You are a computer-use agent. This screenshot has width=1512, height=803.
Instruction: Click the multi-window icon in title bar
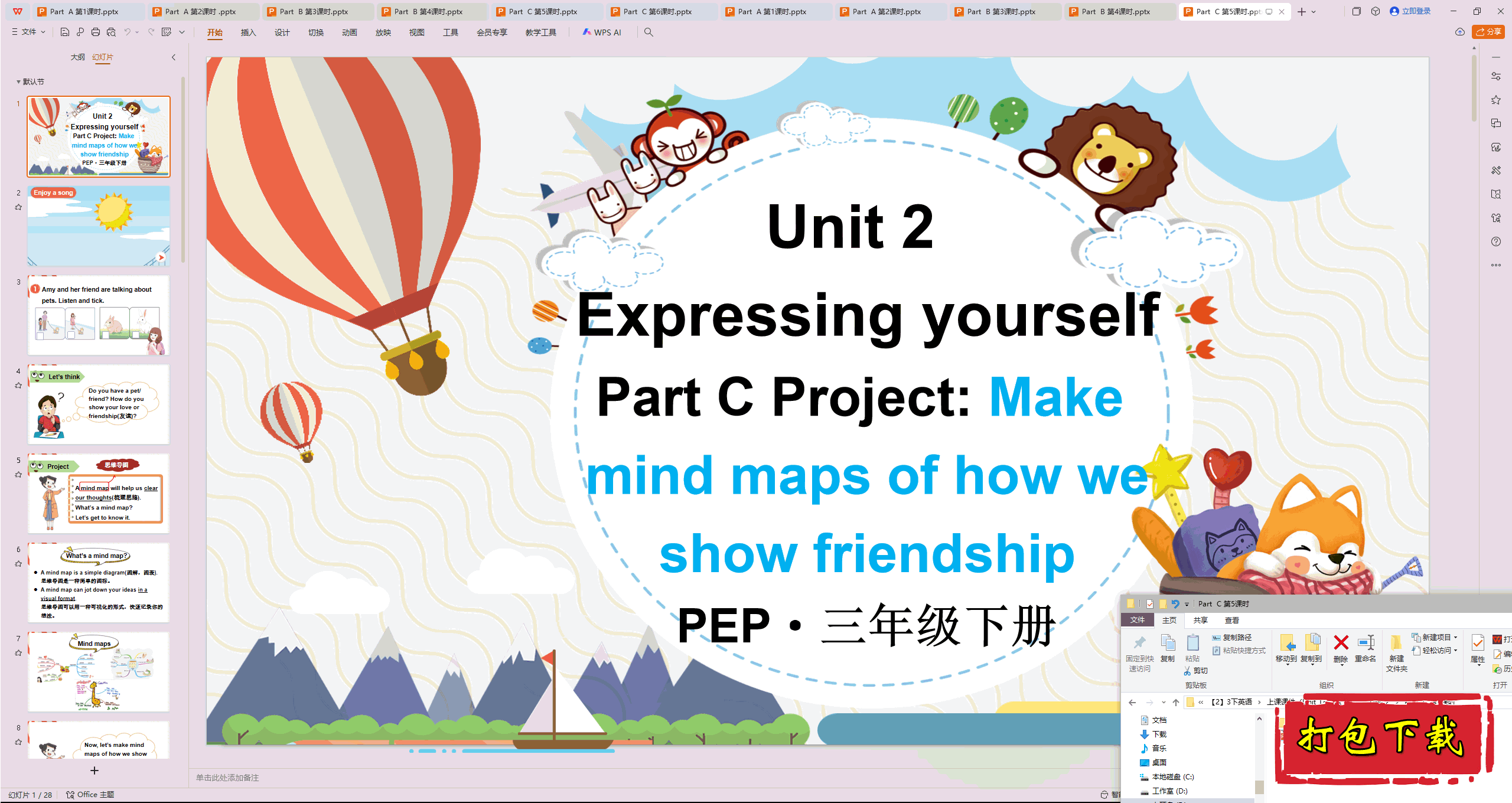coord(1357,11)
